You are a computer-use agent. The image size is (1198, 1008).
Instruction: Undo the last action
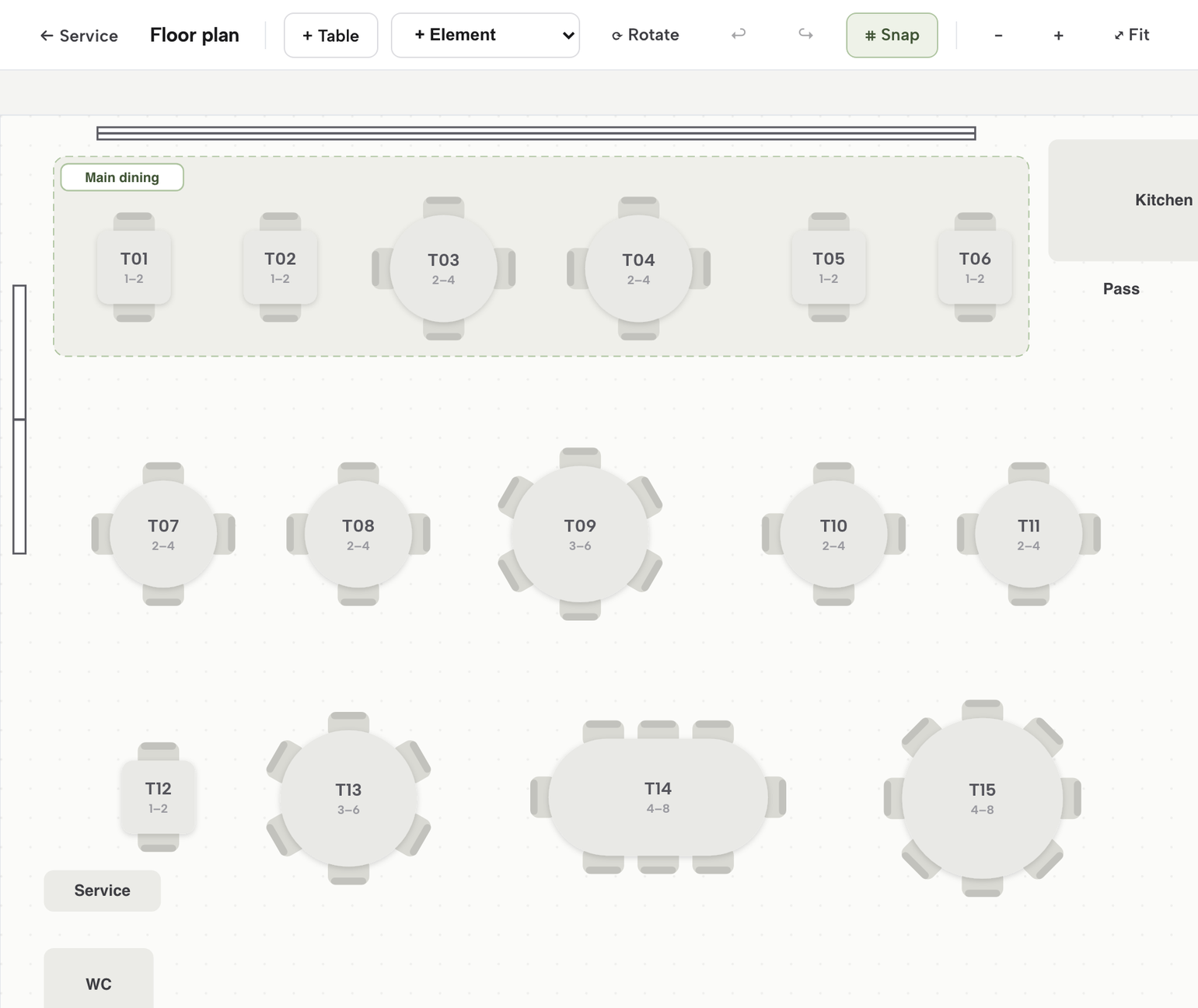click(739, 35)
